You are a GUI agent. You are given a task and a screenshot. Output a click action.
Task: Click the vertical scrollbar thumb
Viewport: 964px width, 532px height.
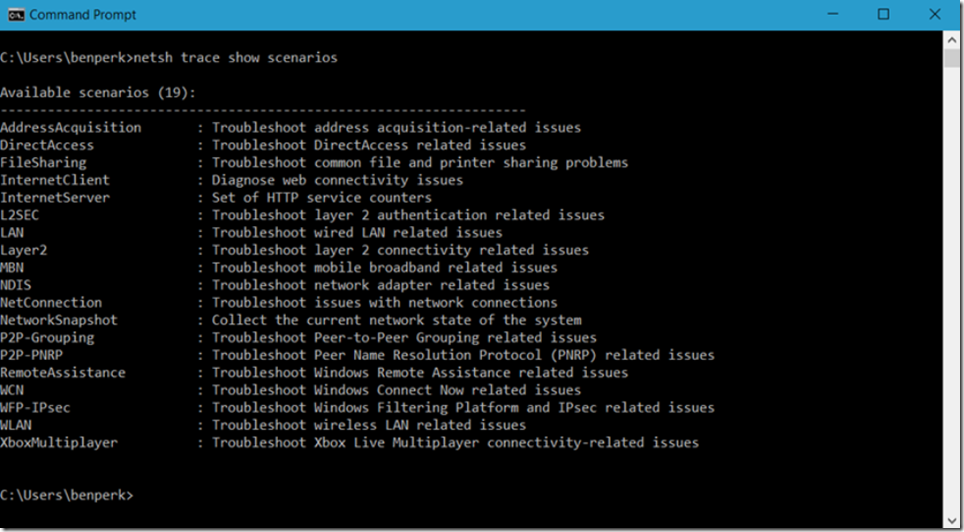[952, 58]
